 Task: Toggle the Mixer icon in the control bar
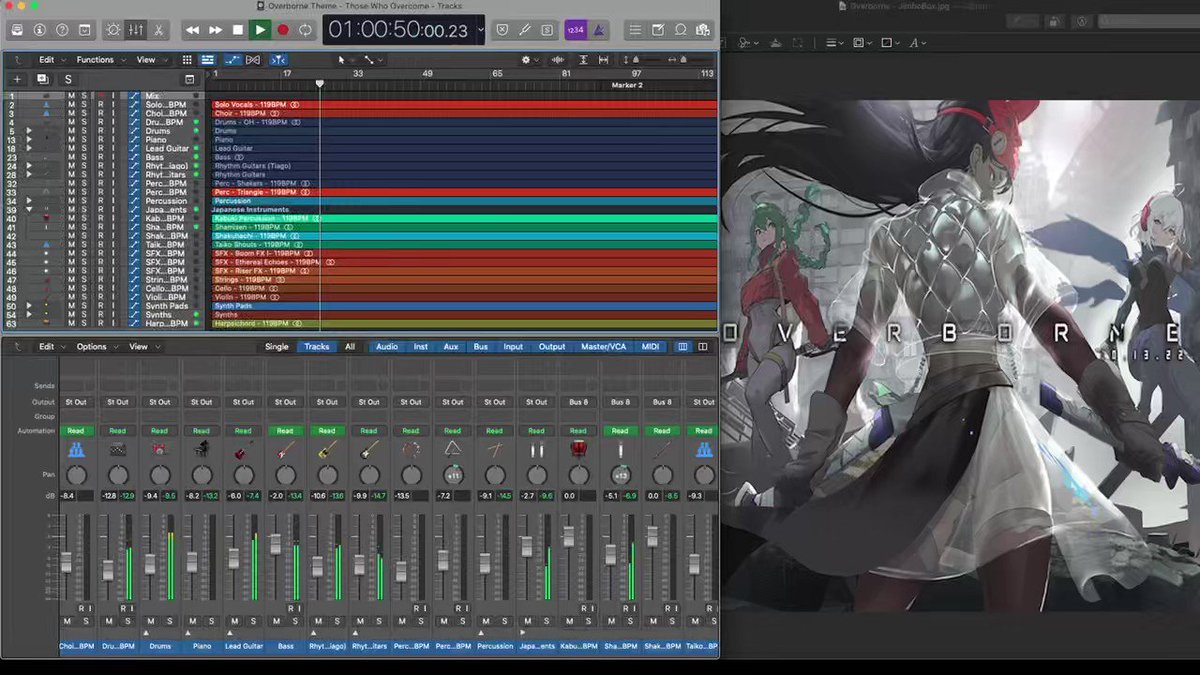(x=136, y=30)
